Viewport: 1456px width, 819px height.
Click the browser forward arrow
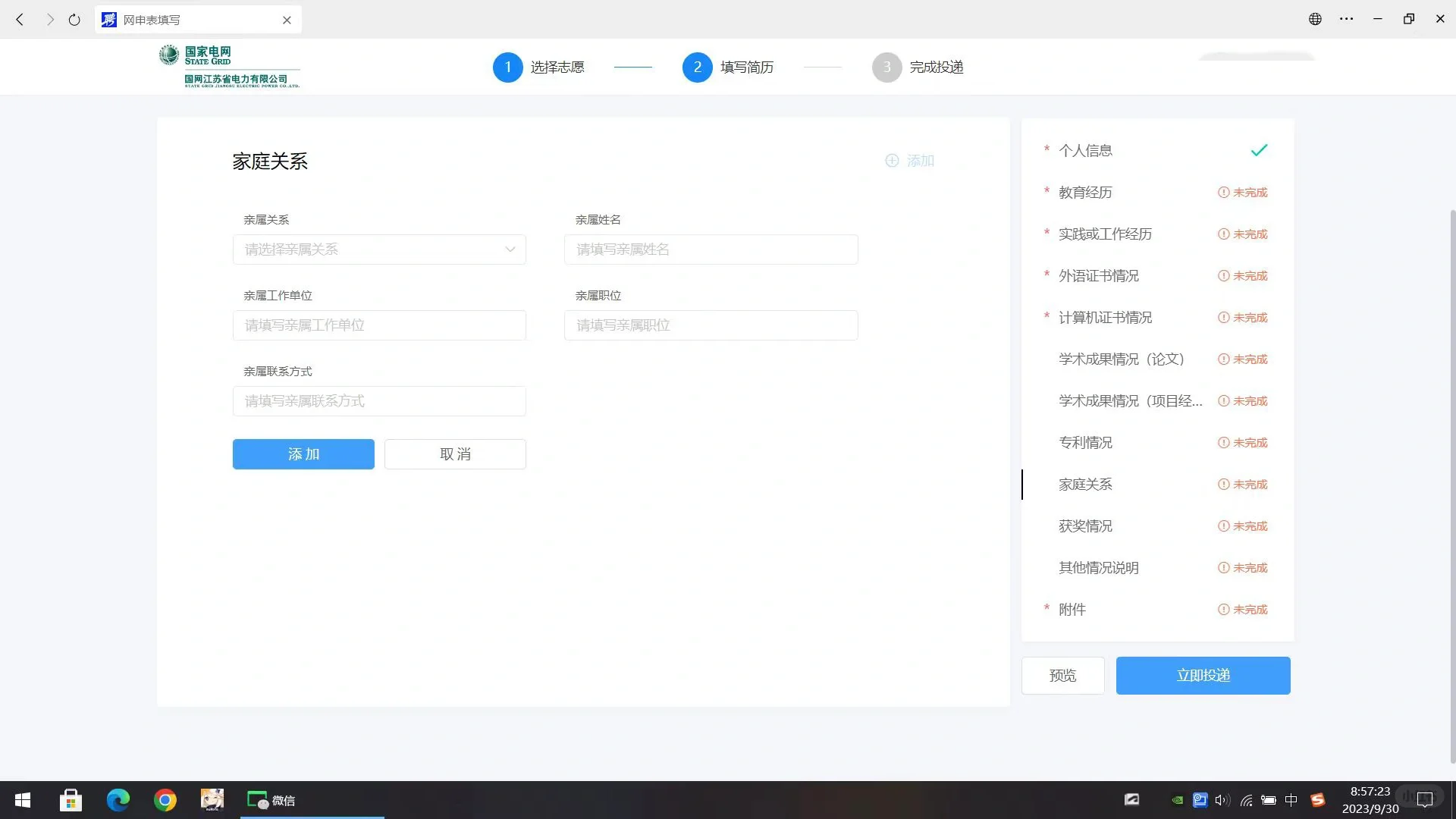[x=50, y=20]
